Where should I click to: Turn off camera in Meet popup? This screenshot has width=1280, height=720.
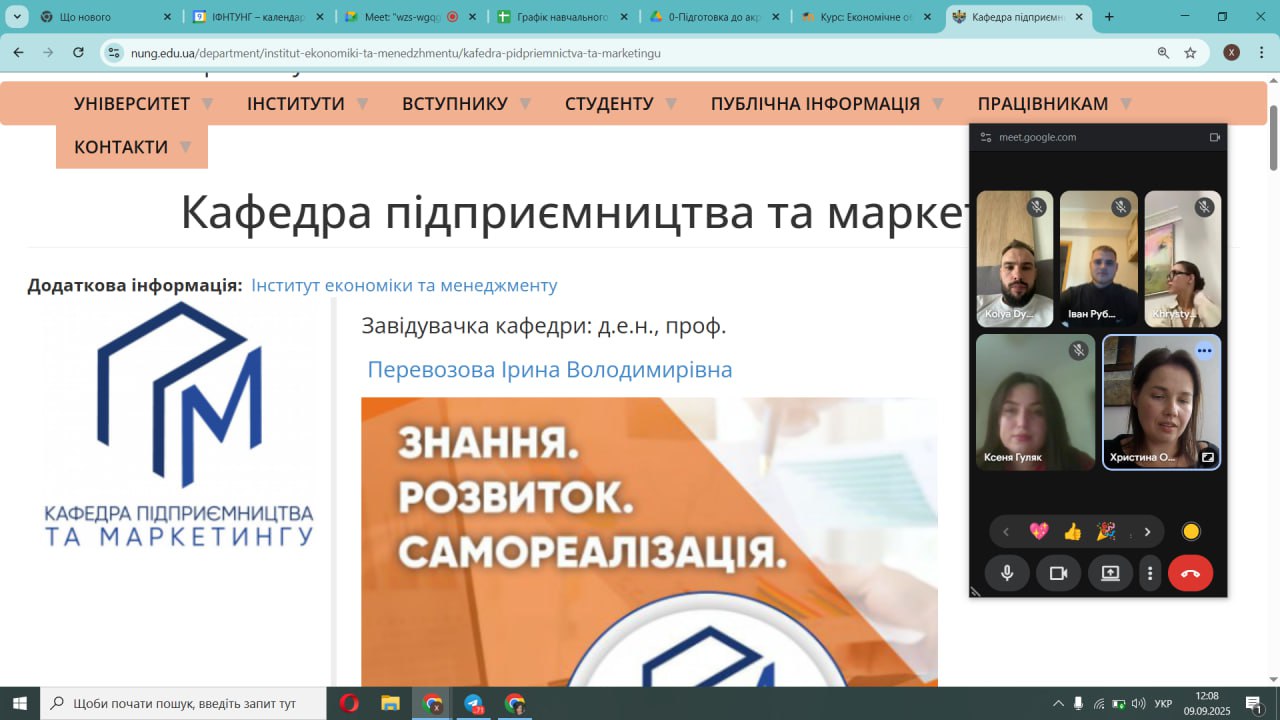tap(1058, 573)
